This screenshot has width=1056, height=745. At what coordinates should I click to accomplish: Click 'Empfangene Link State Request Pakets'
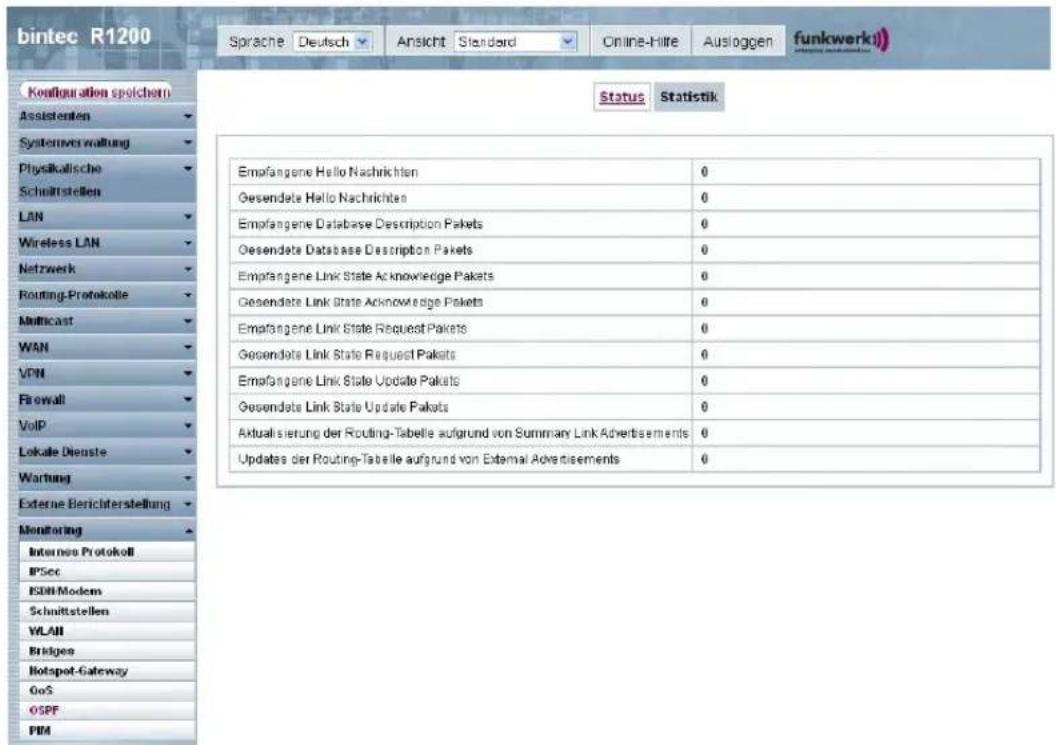pyautogui.click(x=352, y=329)
